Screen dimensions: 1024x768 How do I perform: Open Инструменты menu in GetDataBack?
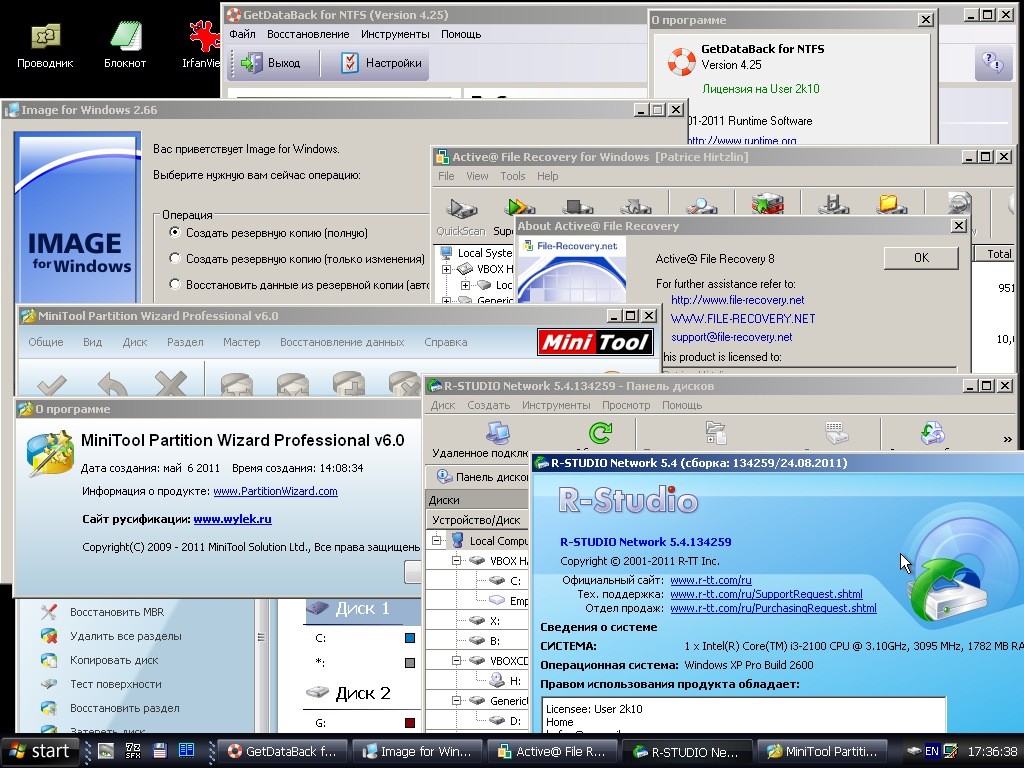(x=395, y=34)
